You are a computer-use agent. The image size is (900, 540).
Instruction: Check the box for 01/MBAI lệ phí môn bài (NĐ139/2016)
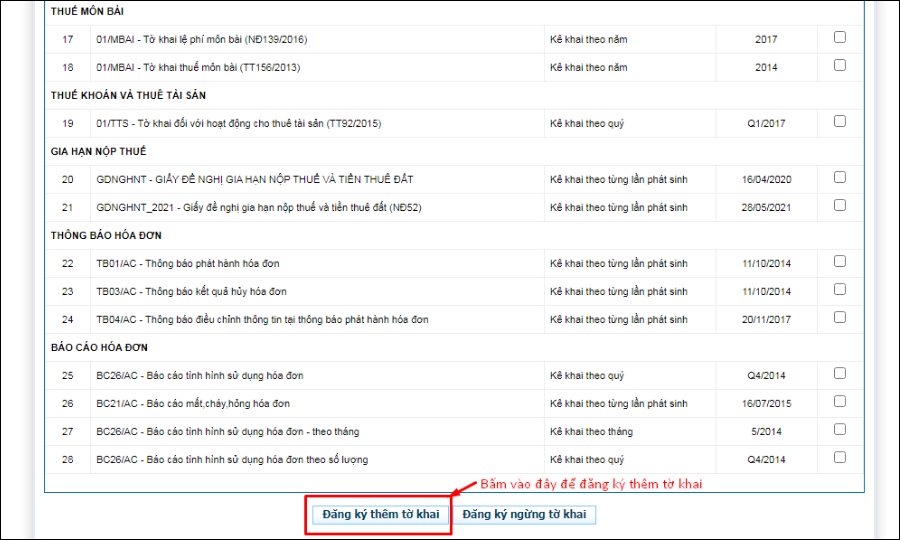839,38
